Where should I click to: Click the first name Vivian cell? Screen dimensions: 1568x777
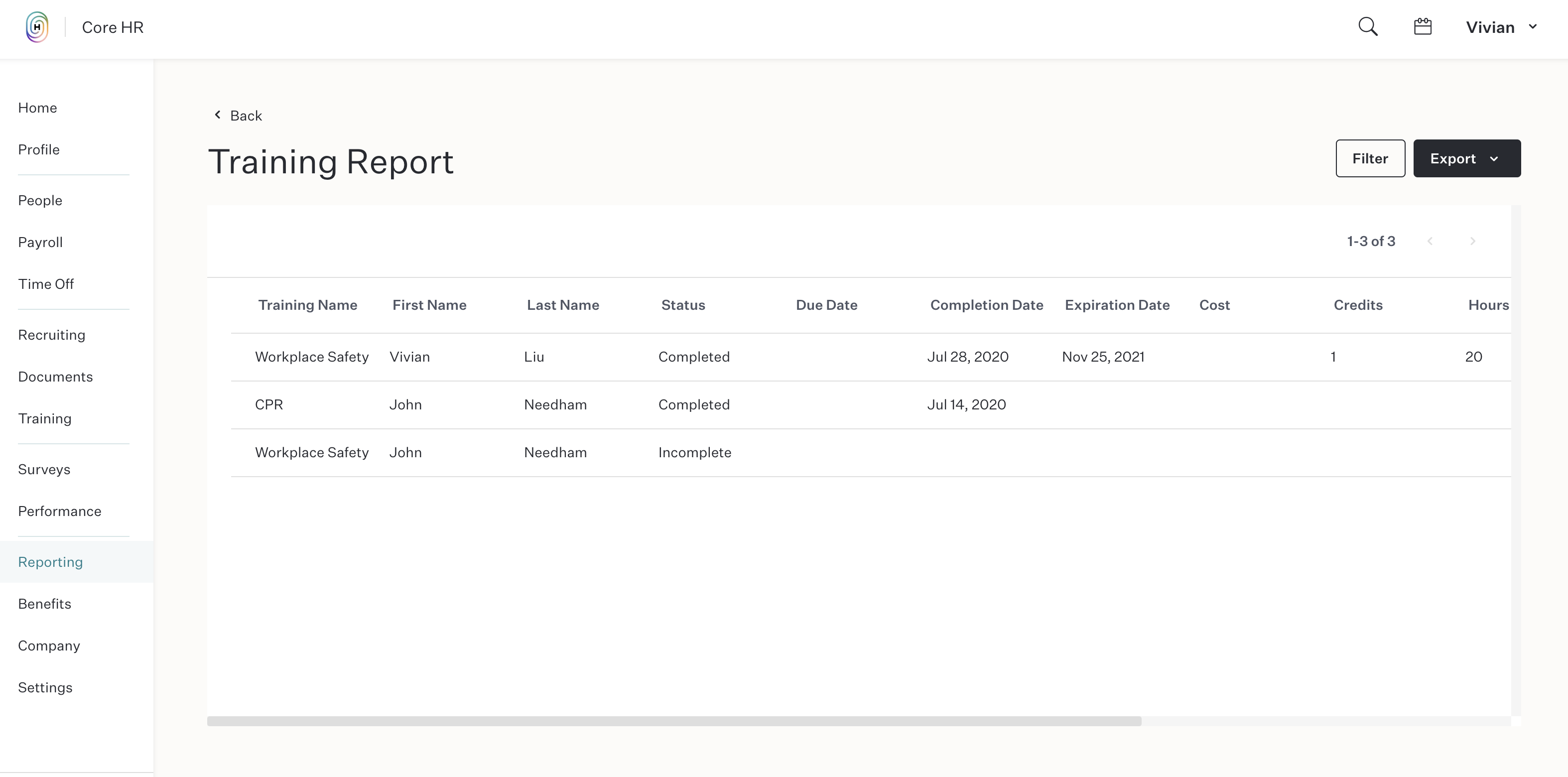409,357
